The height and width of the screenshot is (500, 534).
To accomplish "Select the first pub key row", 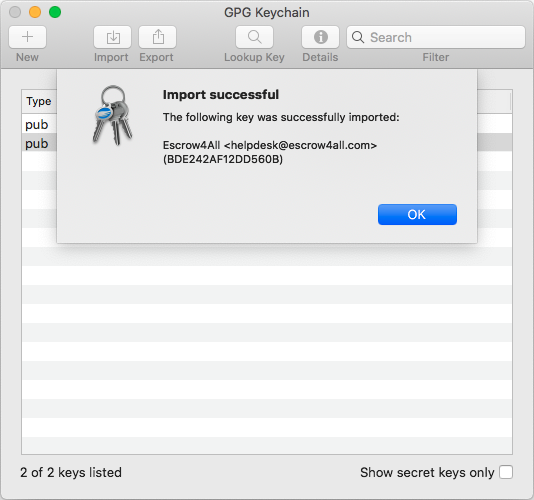I will click(x=267, y=124).
